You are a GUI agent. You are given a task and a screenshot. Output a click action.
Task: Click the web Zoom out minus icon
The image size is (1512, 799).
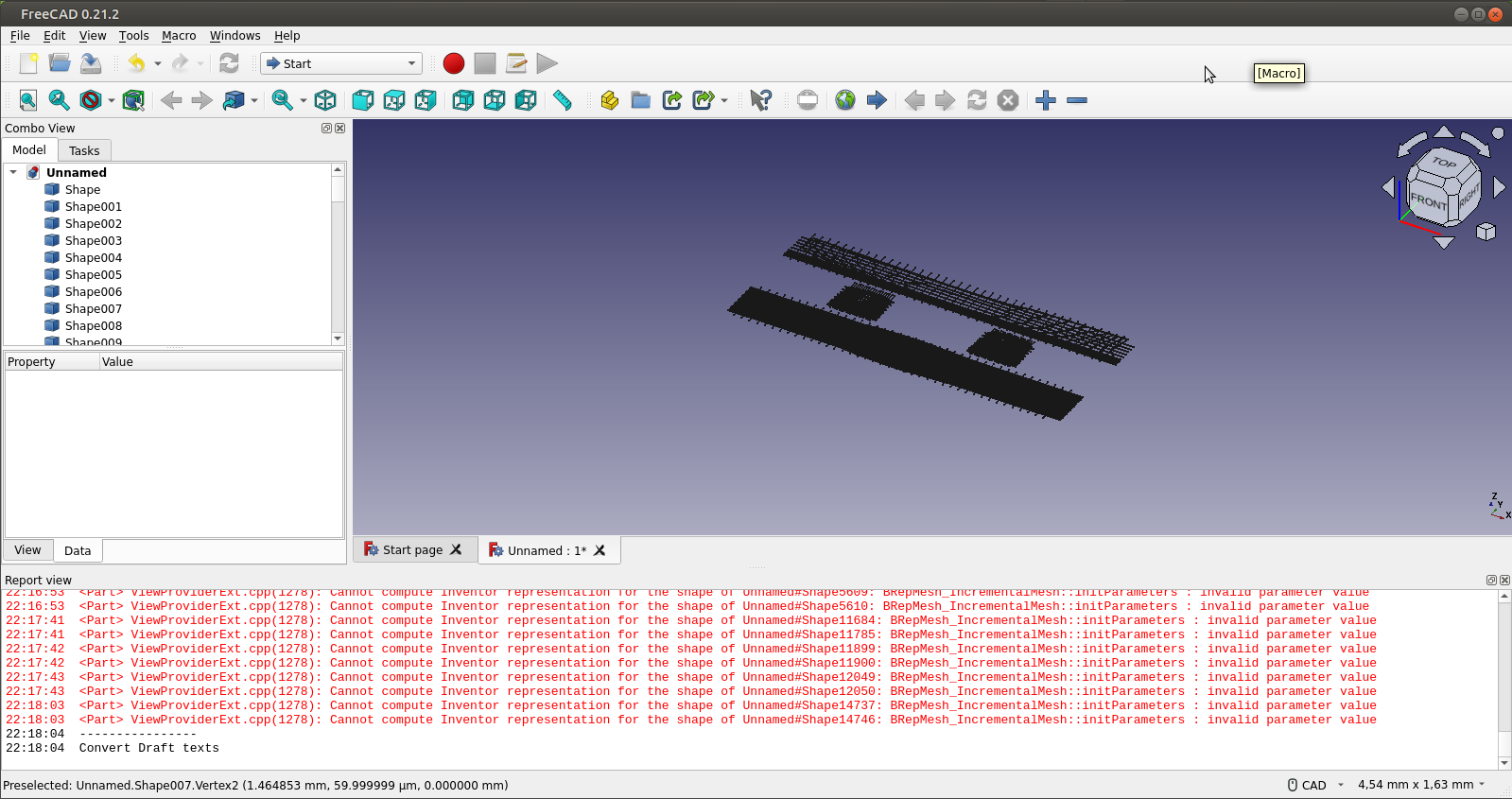[x=1077, y=100]
